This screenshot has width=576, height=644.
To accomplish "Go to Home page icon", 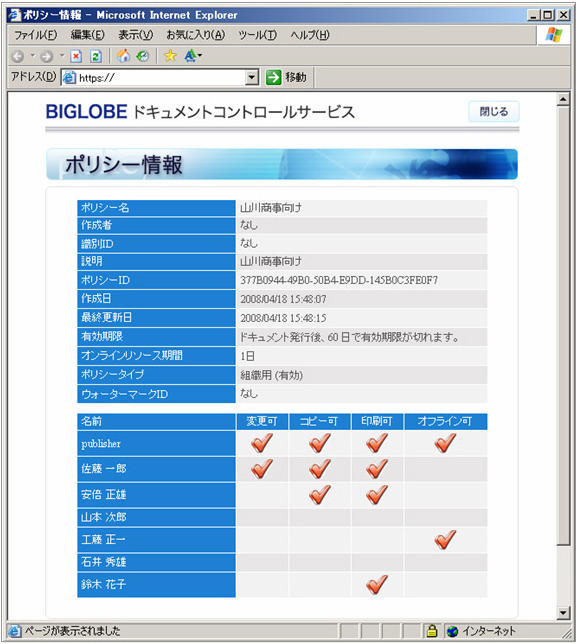I will pos(123,55).
